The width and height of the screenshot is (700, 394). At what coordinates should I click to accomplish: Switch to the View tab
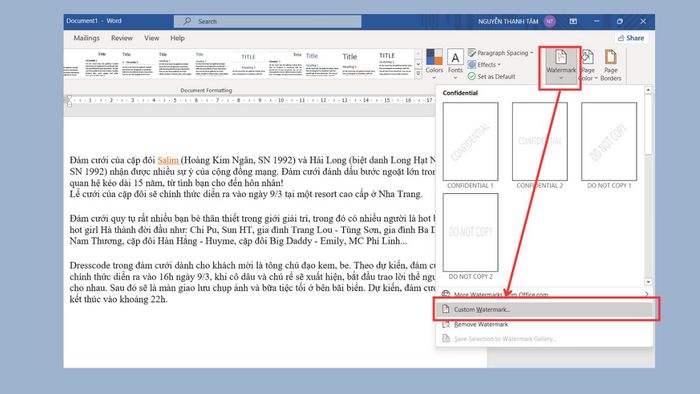[x=152, y=38]
